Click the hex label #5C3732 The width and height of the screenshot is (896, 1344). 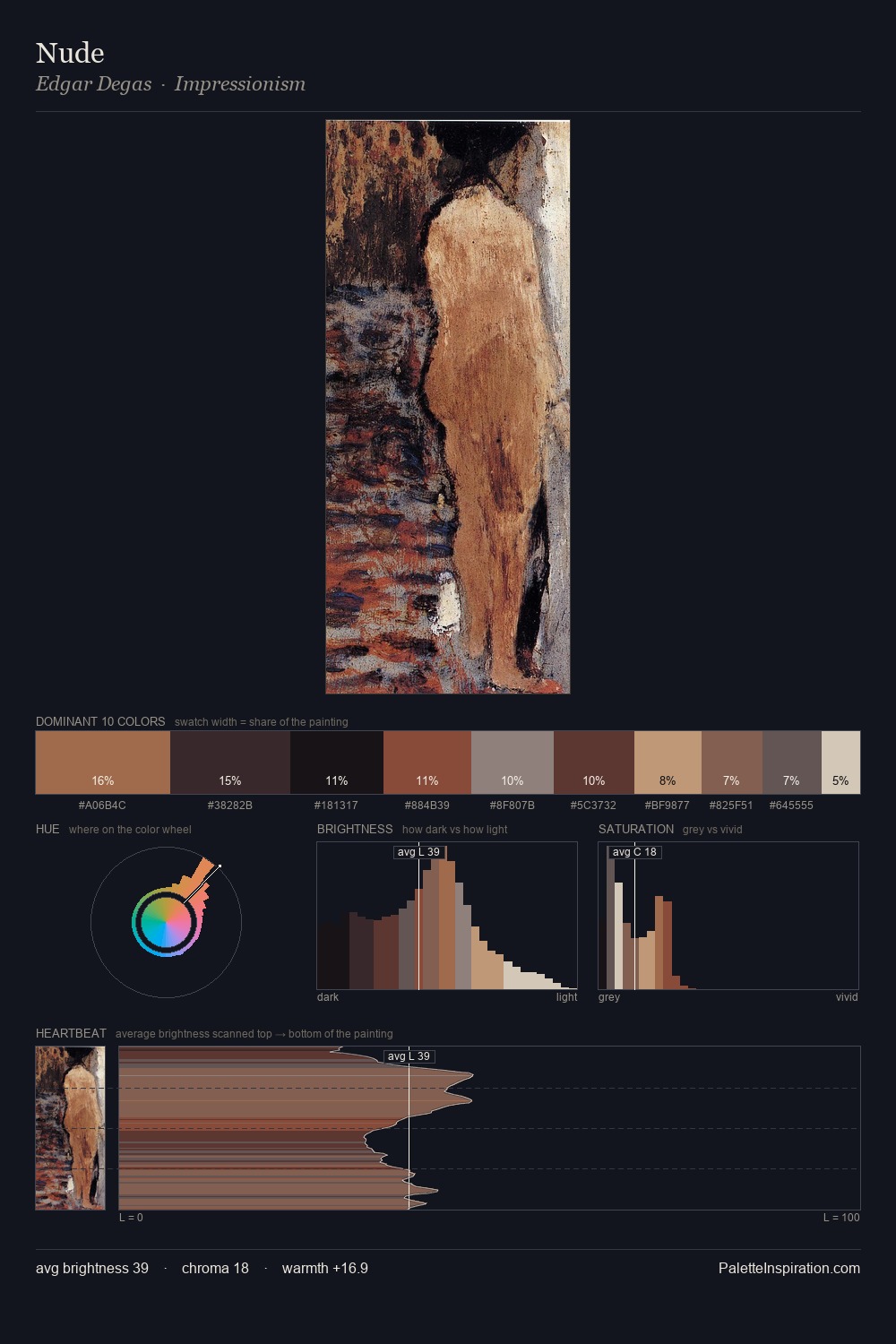tap(593, 806)
